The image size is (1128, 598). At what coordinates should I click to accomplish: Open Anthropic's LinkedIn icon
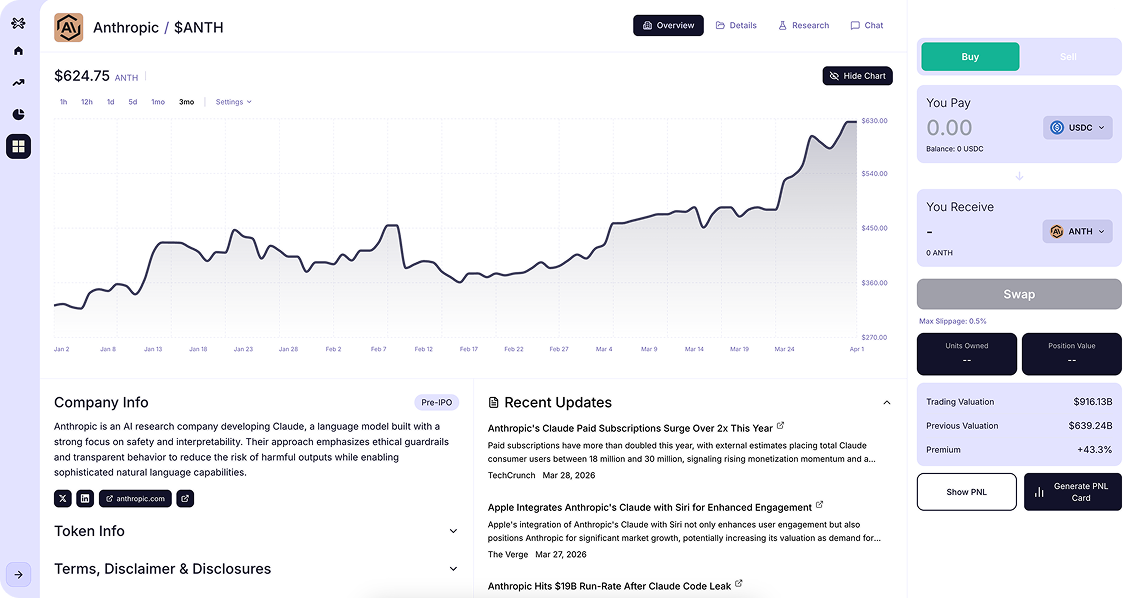pyautogui.click(x=85, y=498)
